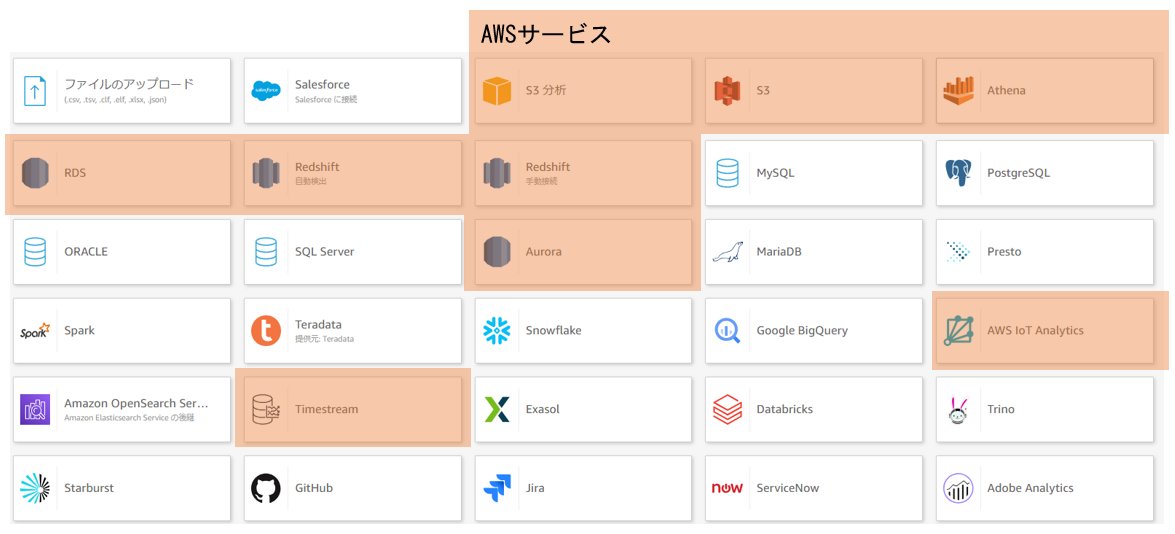Click the Starburst burst logo

(35, 488)
